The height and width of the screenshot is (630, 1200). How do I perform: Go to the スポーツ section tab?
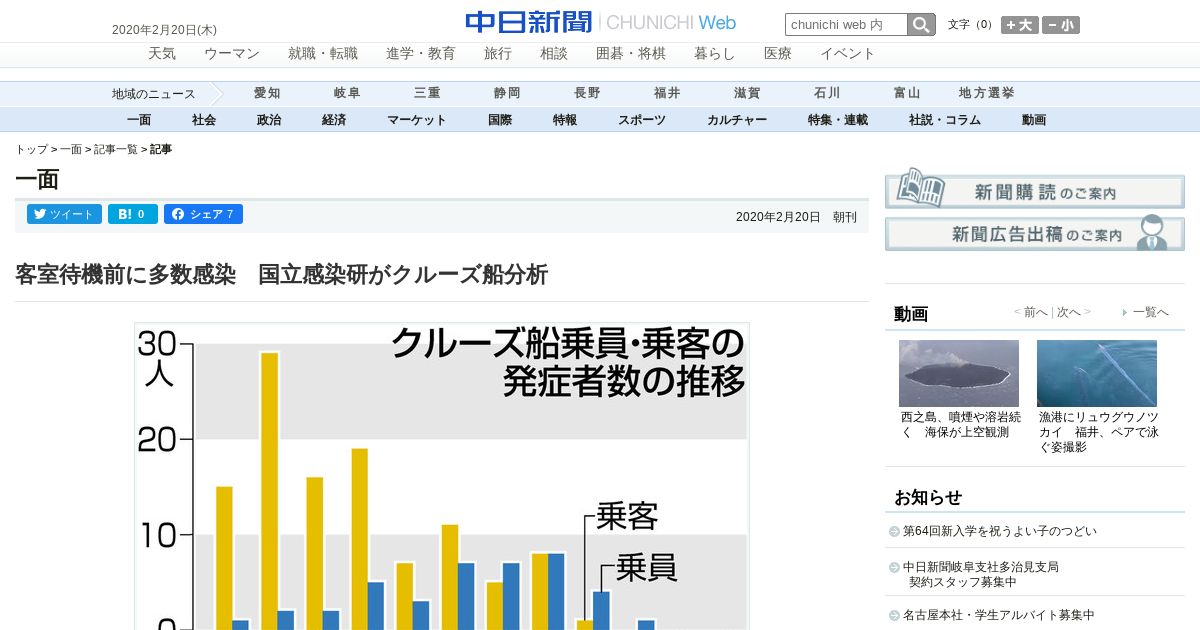click(x=642, y=120)
